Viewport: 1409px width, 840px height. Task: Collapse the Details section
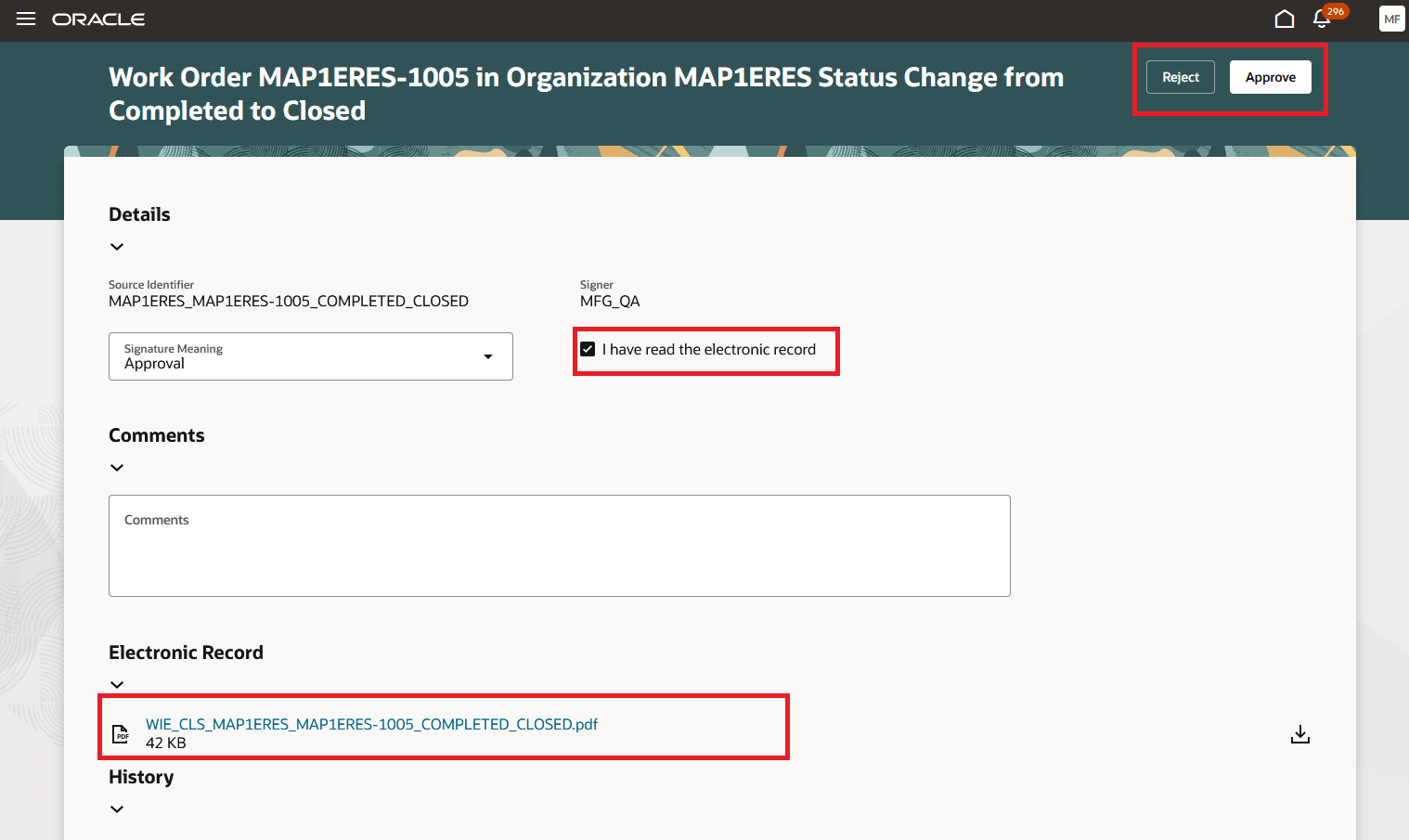pos(117,246)
